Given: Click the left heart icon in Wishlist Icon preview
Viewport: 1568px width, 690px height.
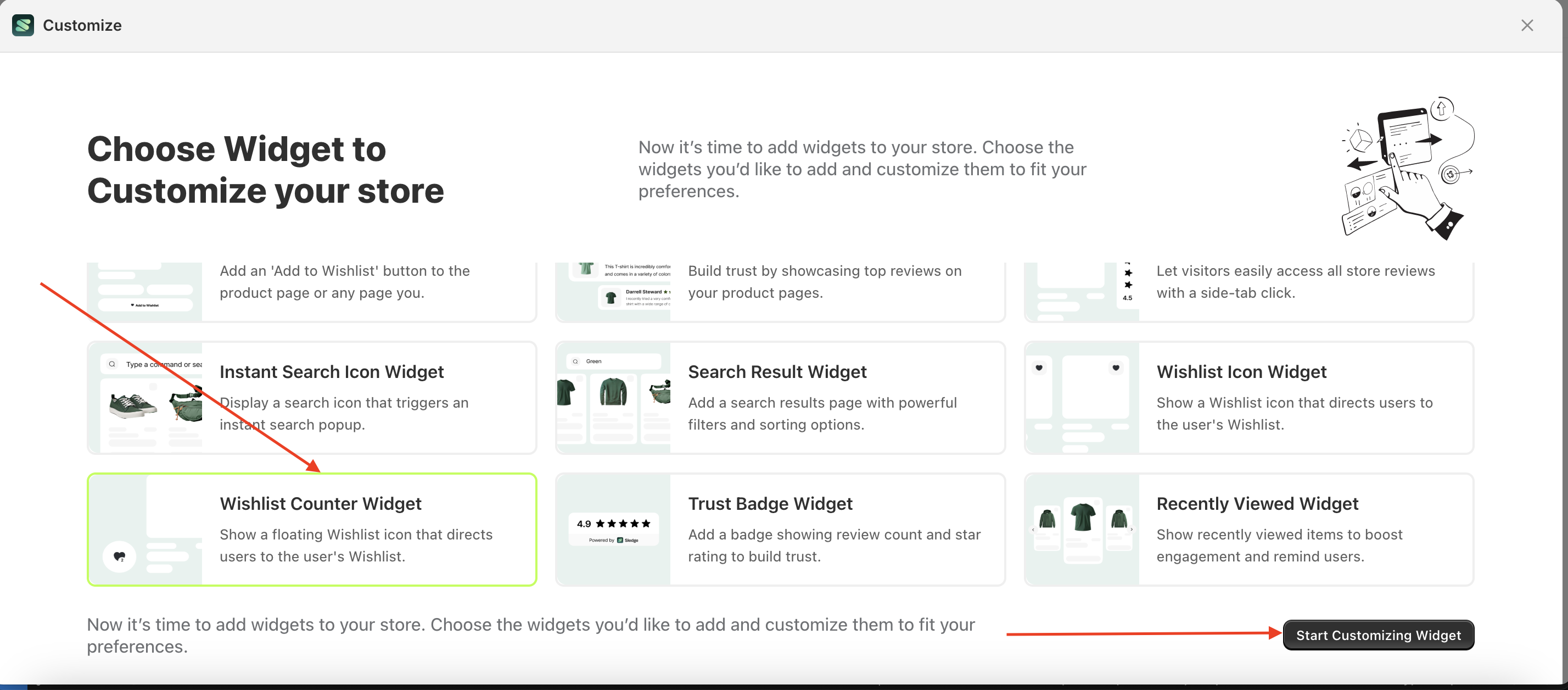Looking at the screenshot, I should point(1039,368).
